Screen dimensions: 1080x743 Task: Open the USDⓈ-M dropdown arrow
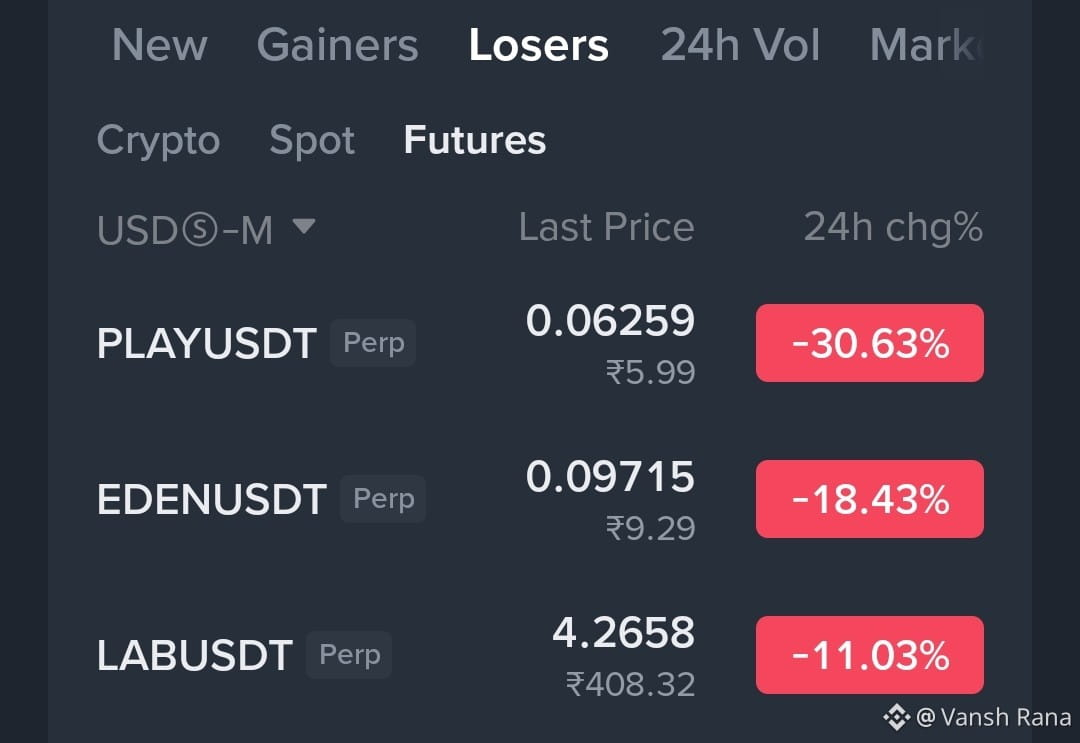(304, 226)
